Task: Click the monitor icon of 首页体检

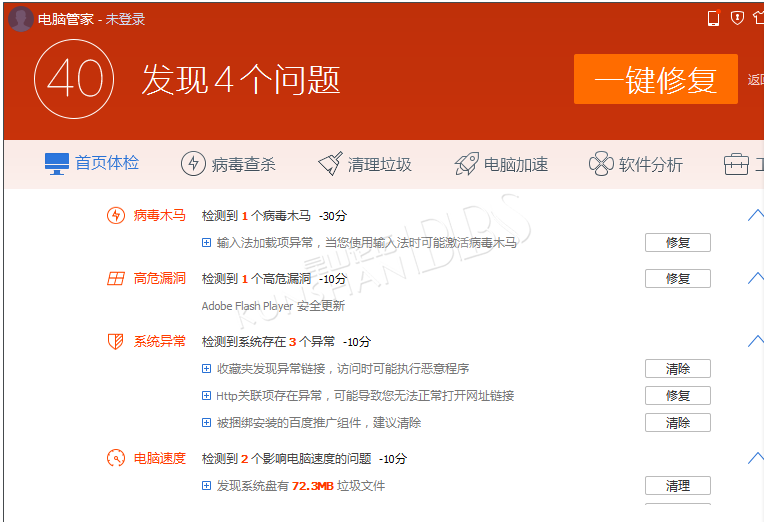Action: (57, 164)
